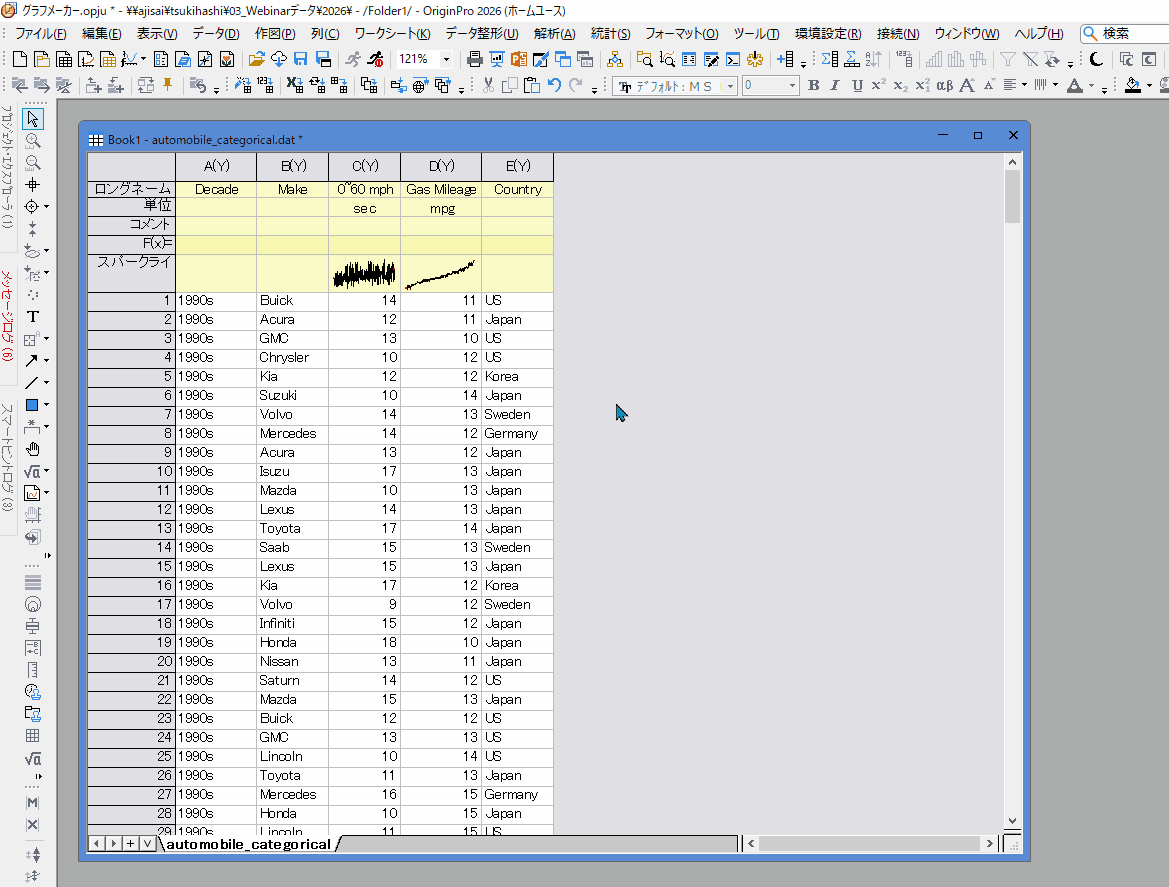Open the 121% zoom level dropdown

[446, 59]
